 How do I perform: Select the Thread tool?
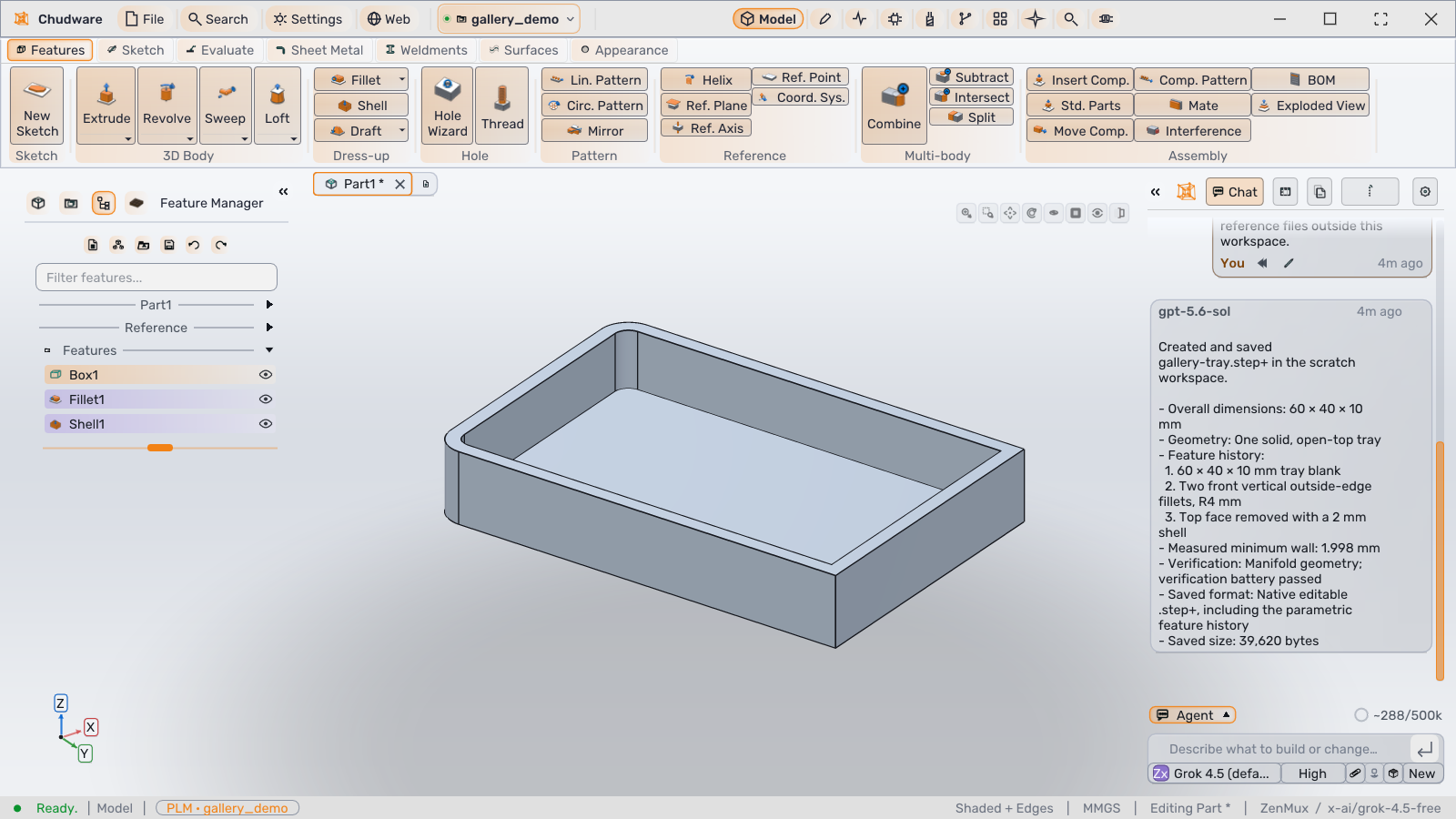502,106
